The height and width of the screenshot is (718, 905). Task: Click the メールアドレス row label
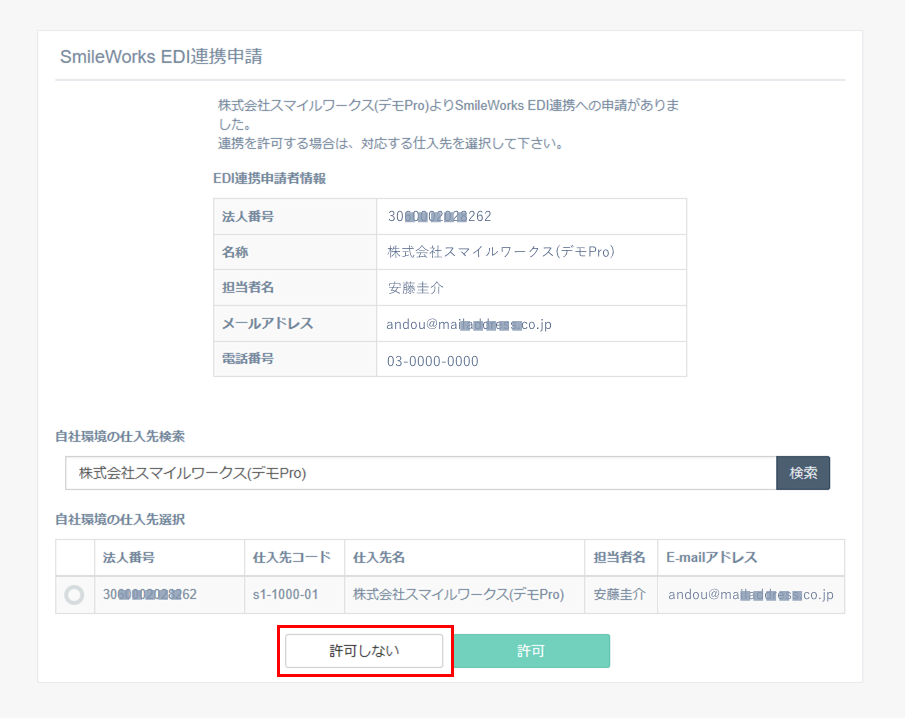[x=268, y=323]
